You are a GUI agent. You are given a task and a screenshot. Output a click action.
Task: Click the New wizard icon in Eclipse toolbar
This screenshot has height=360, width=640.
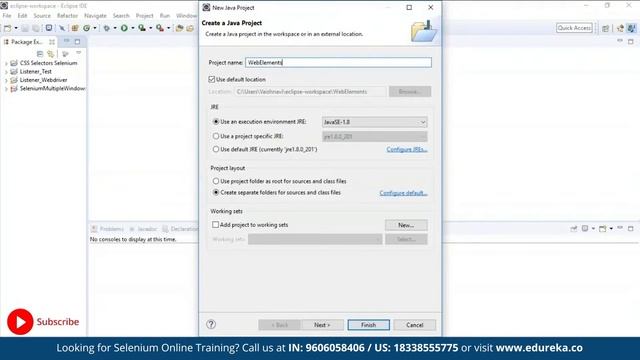(7, 28)
